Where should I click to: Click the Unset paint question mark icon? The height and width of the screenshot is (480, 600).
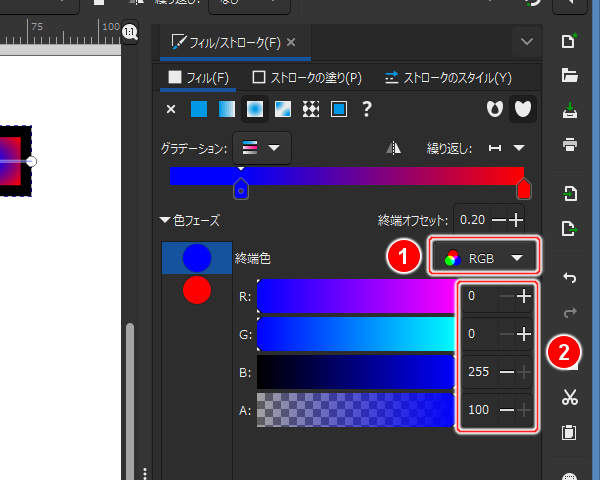tap(367, 109)
